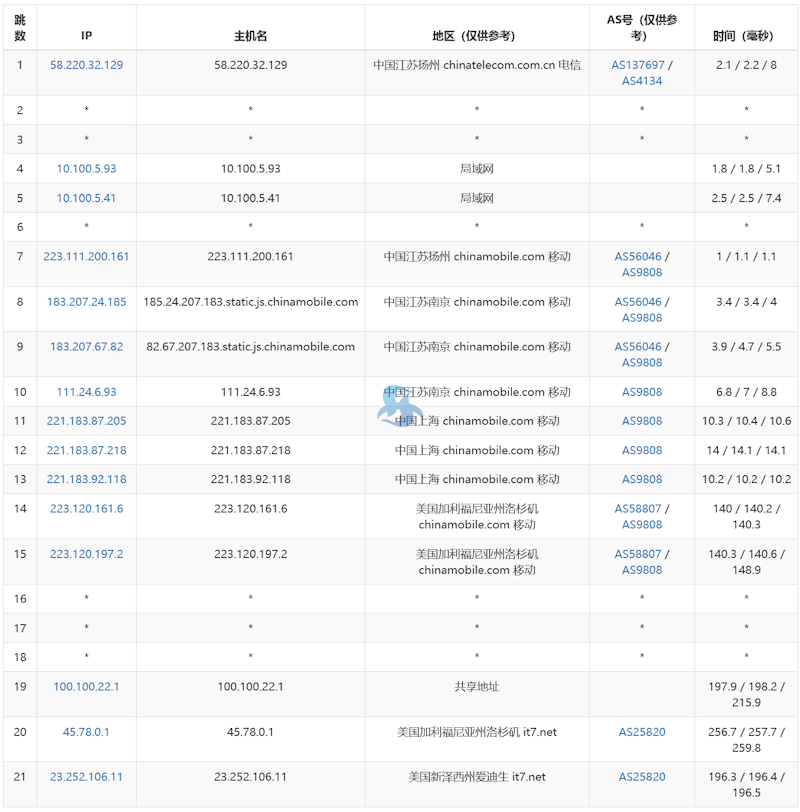The width and height of the screenshot is (800, 812).
Task: Open AS9808 link in hop 12 row
Action: click(x=642, y=451)
